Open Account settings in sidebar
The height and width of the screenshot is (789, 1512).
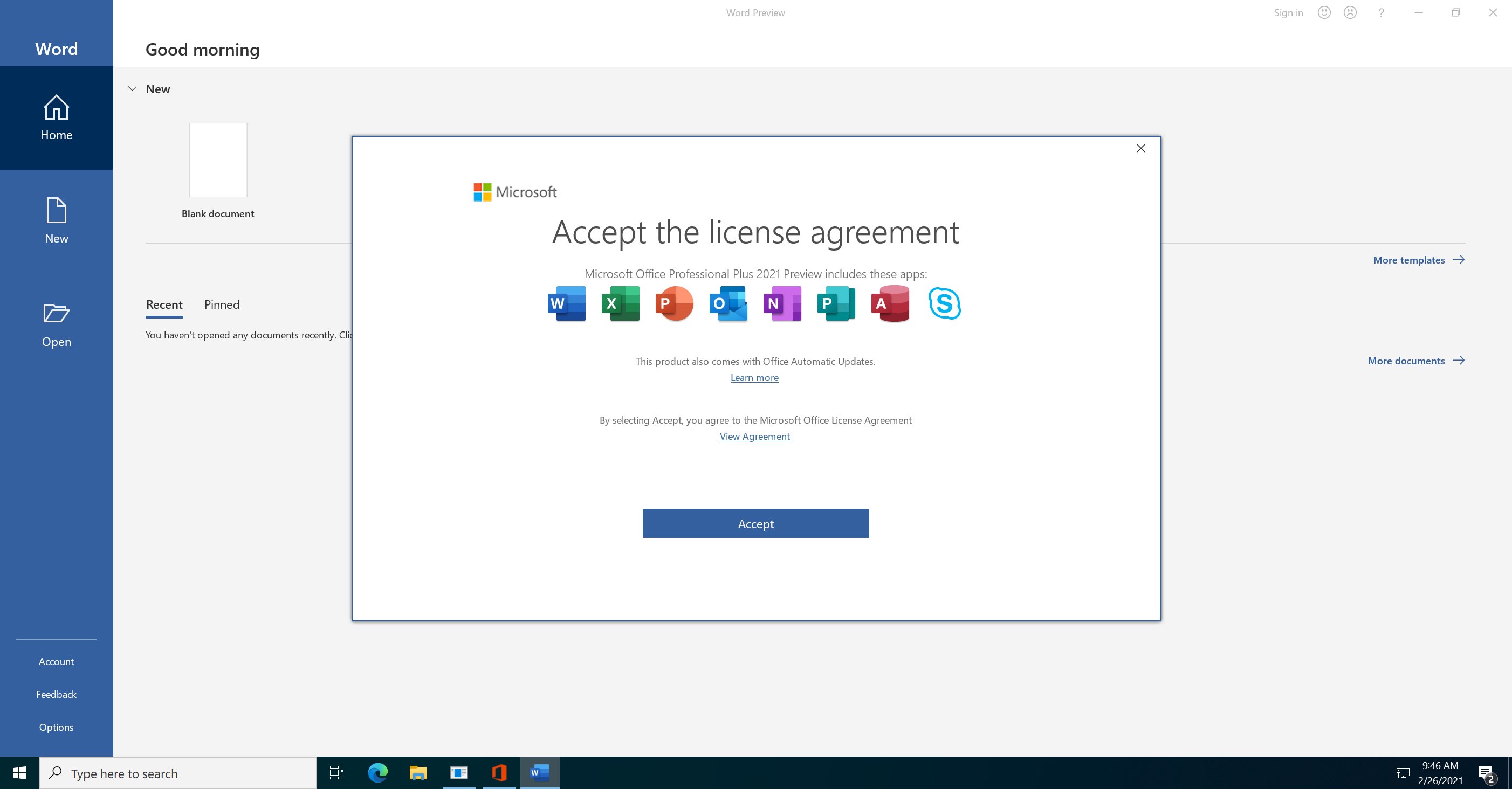point(56,661)
